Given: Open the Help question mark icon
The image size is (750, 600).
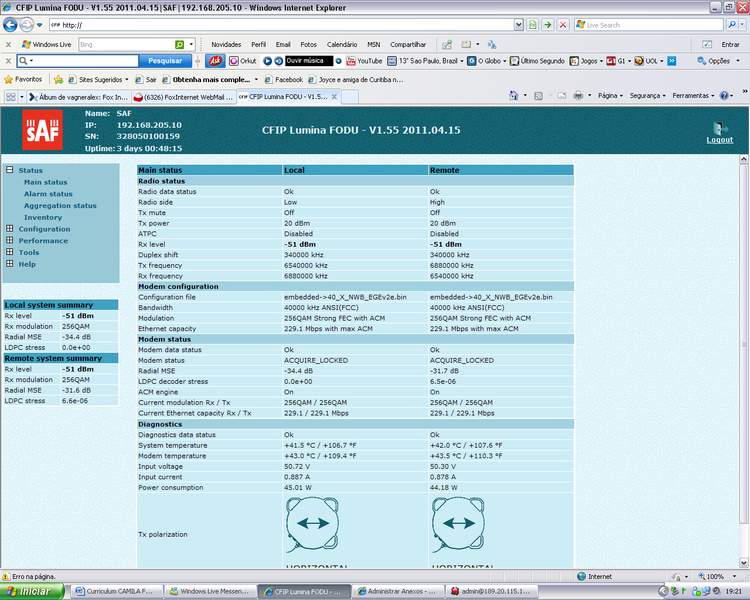Looking at the screenshot, I should 724,96.
